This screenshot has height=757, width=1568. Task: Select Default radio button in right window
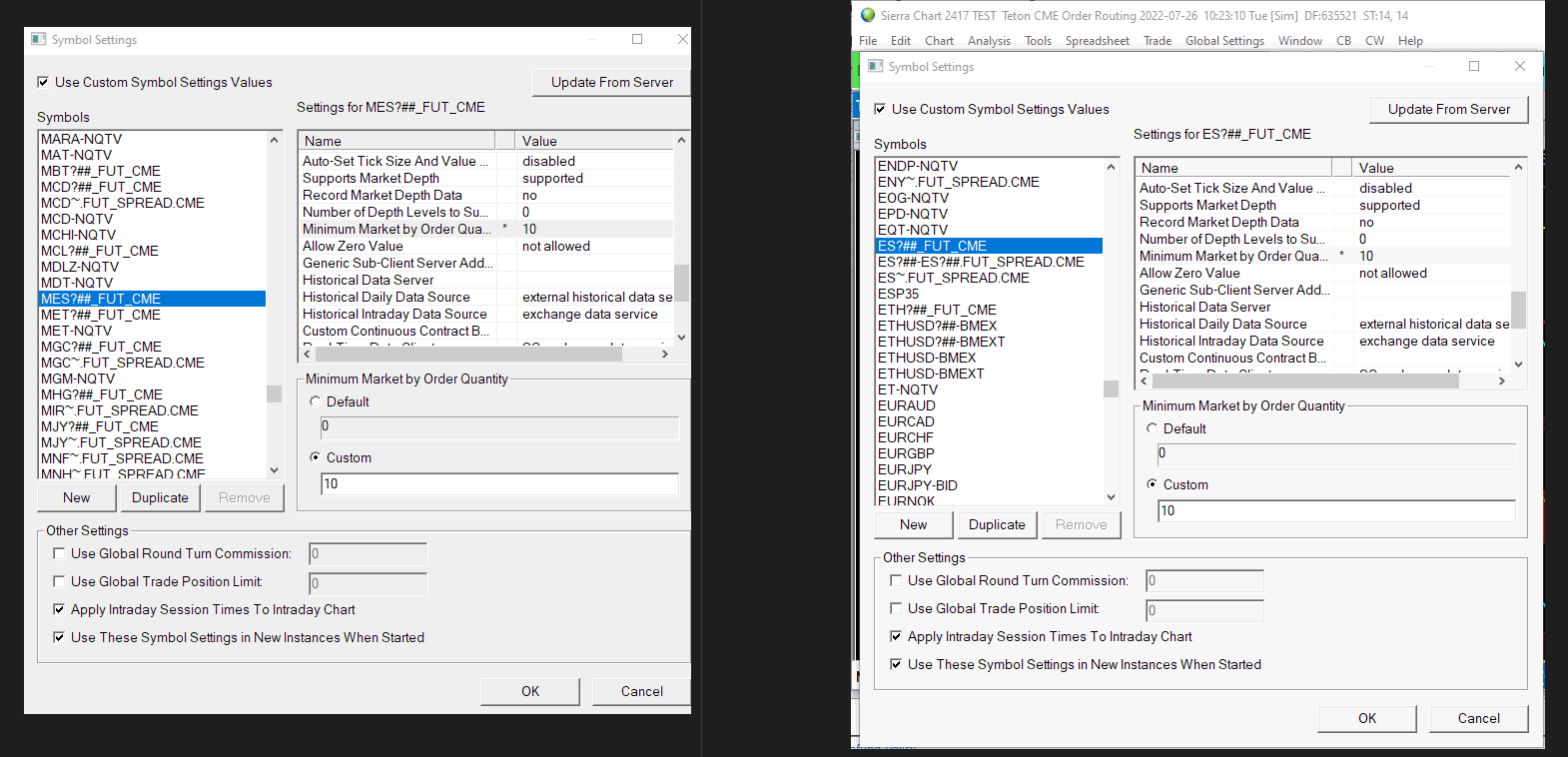pos(1153,428)
